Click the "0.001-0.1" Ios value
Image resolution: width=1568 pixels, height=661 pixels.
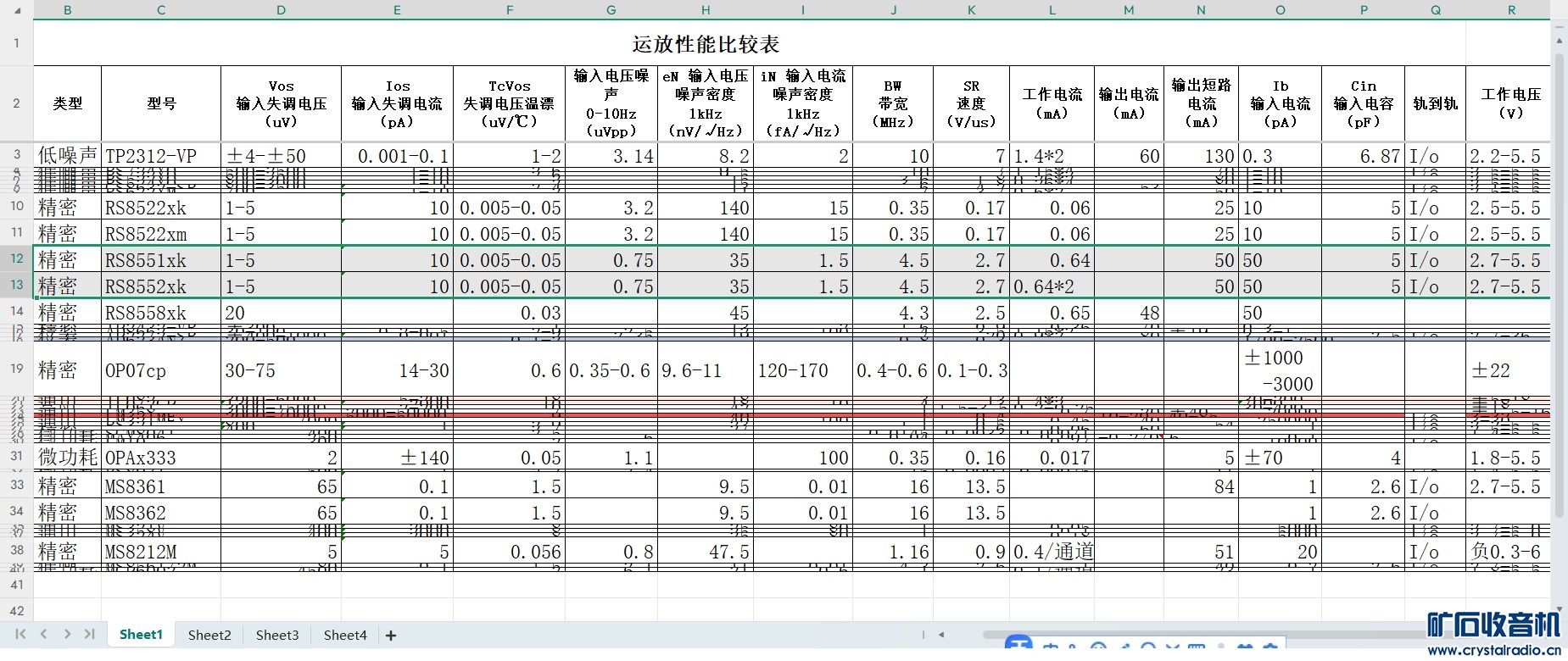point(397,156)
